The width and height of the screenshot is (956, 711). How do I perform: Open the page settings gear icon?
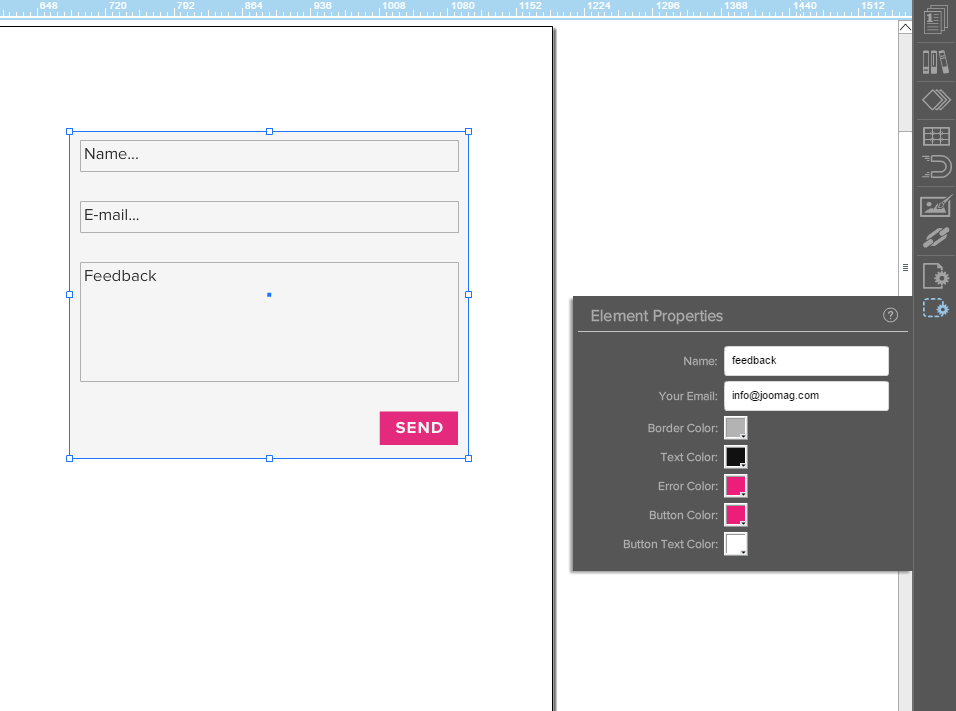point(935,275)
